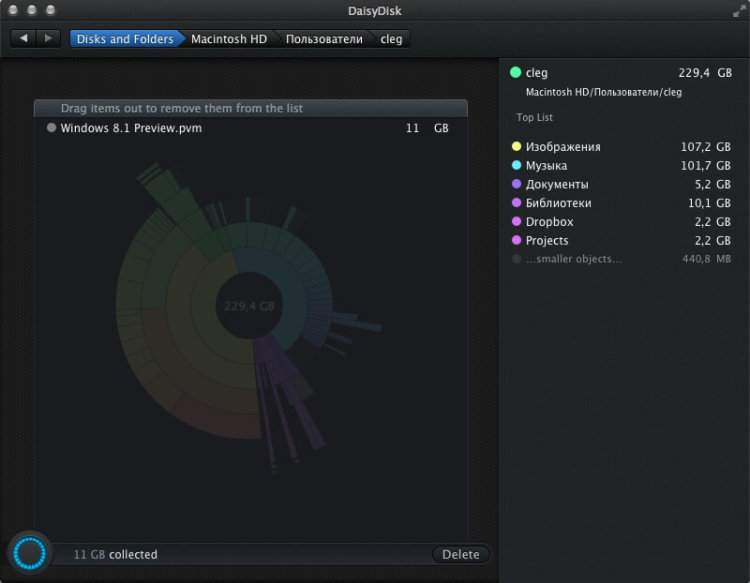This screenshot has height=583, width=750.
Task: Go forward with the right arrow button
Action: tap(48, 38)
